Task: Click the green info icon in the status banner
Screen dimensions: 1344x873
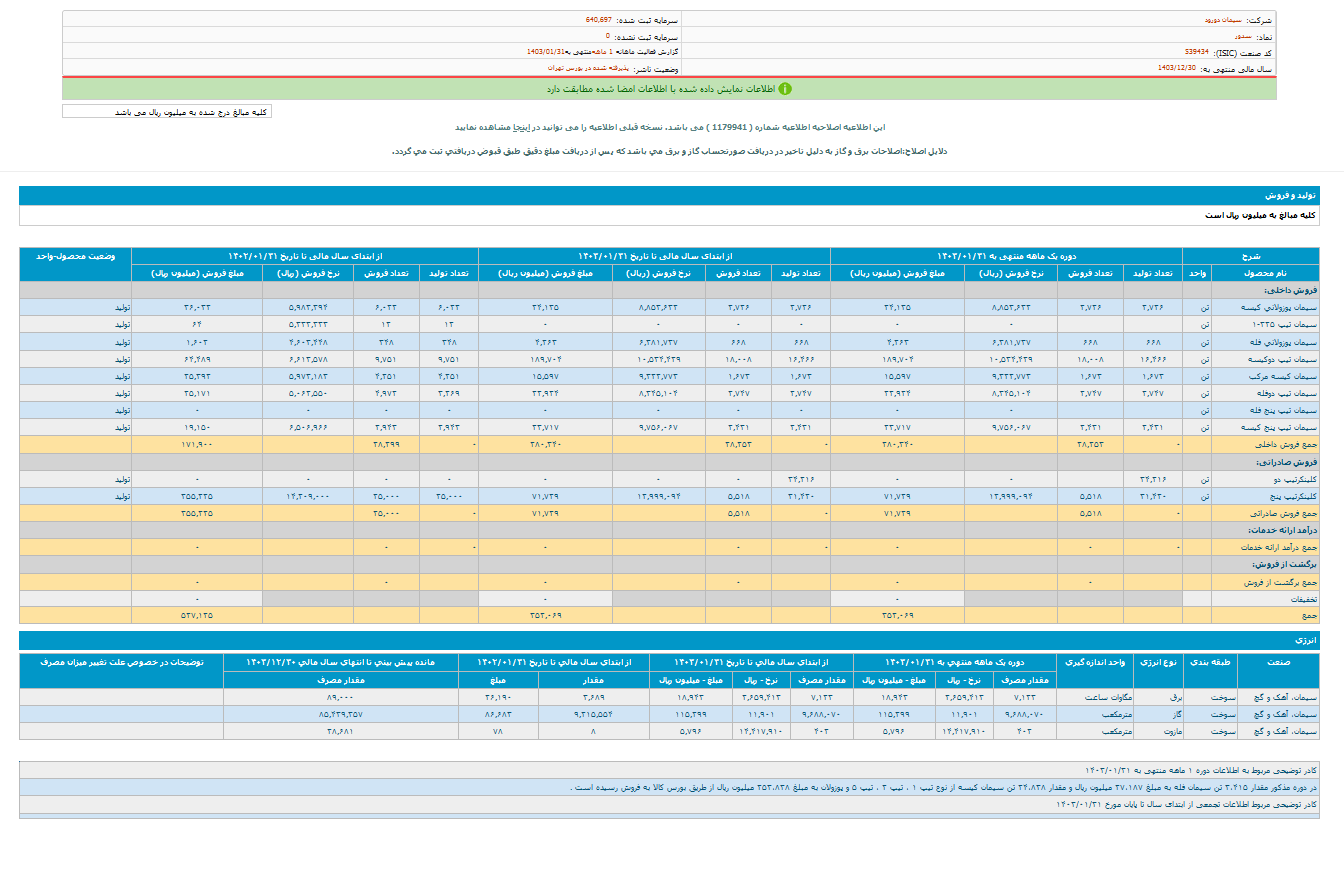Action: (x=785, y=89)
